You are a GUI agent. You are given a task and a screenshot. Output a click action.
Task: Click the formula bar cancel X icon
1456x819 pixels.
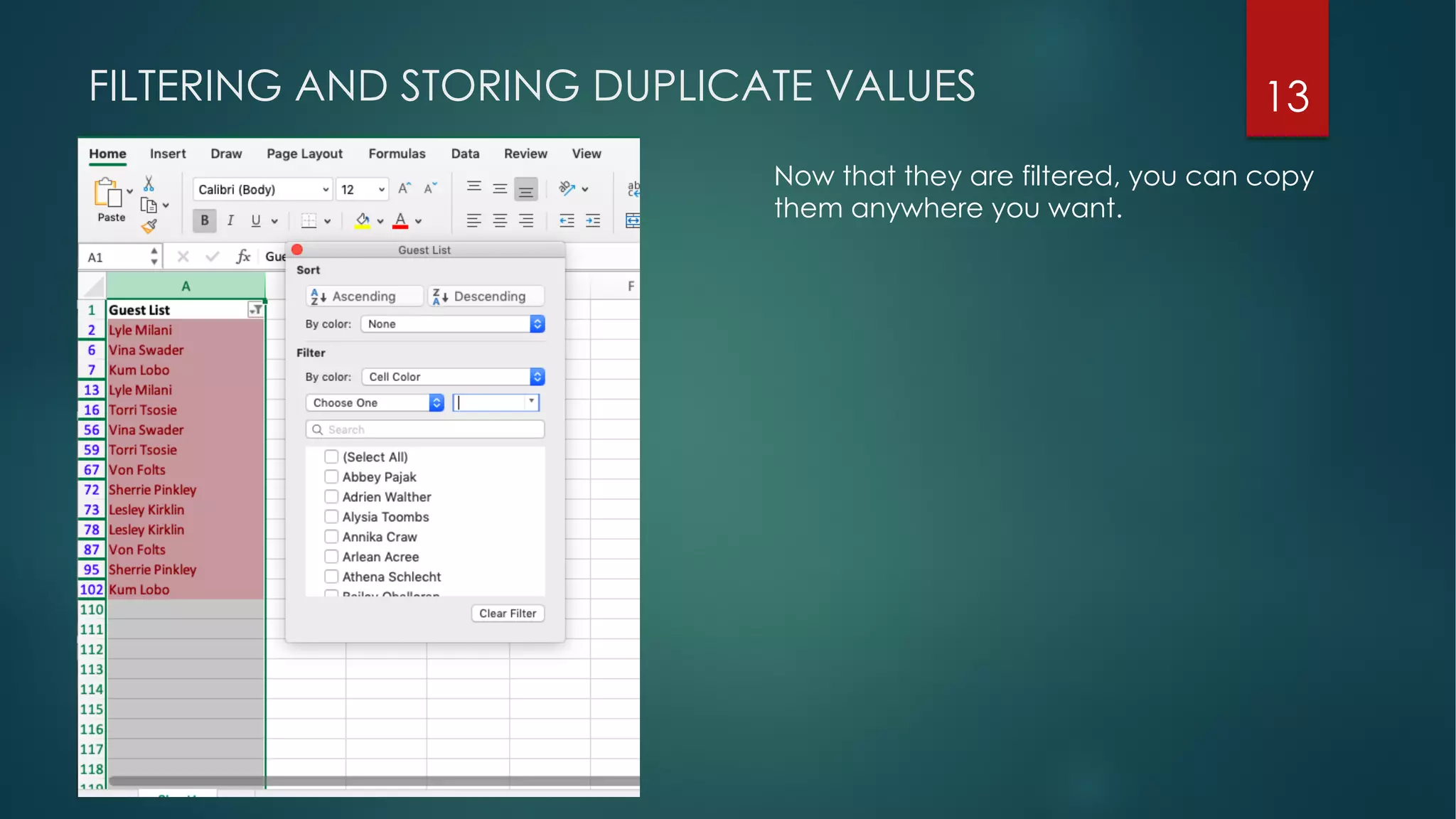(x=183, y=257)
